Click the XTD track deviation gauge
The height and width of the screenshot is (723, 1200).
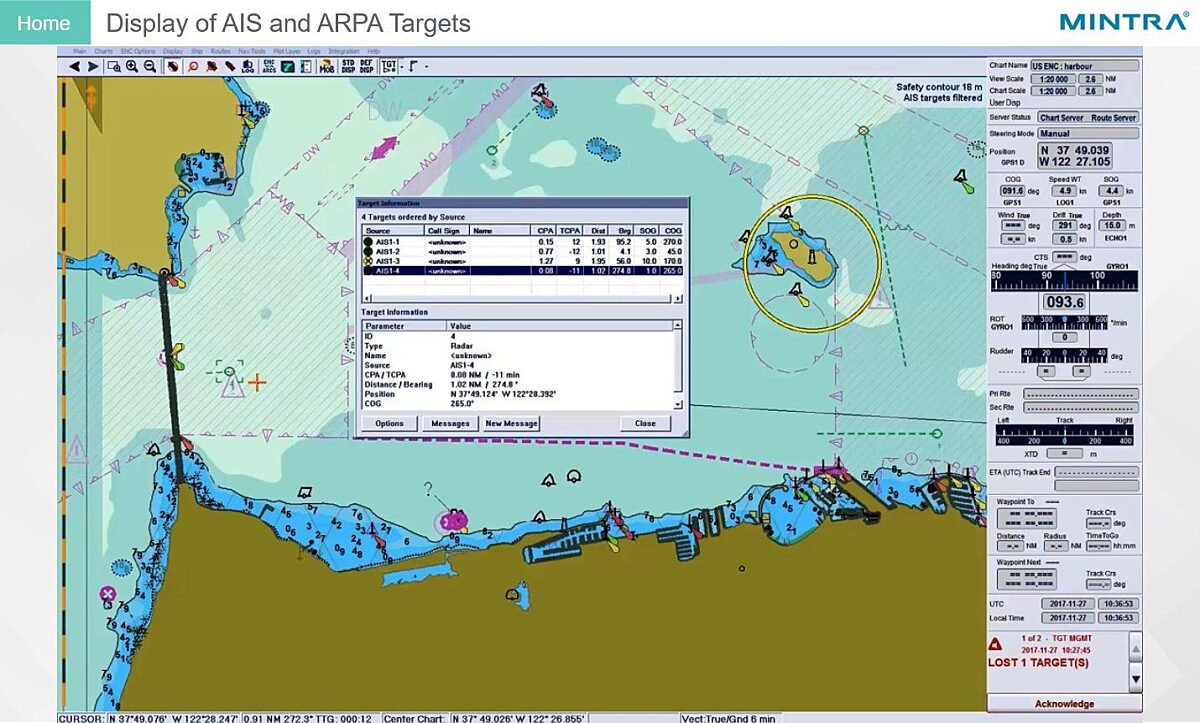click(x=1064, y=434)
